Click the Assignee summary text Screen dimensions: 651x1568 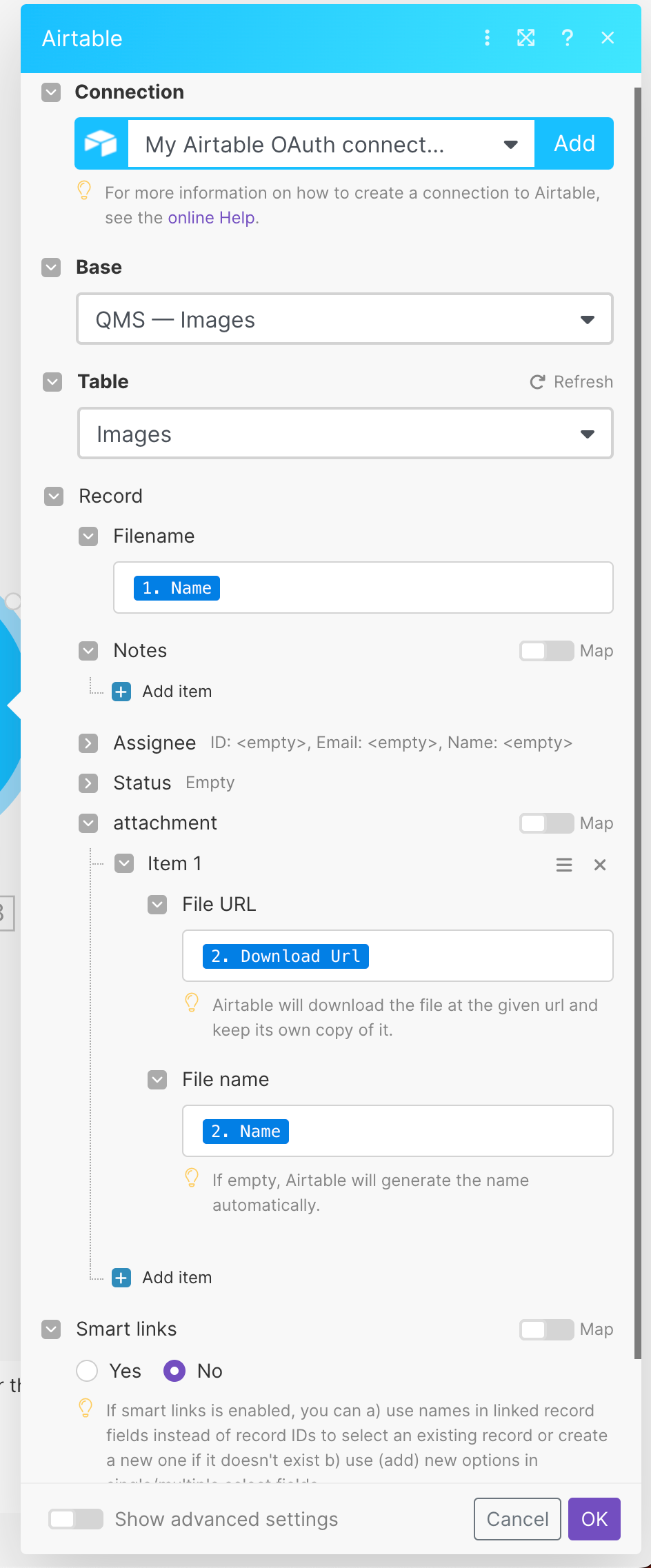coord(392,743)
